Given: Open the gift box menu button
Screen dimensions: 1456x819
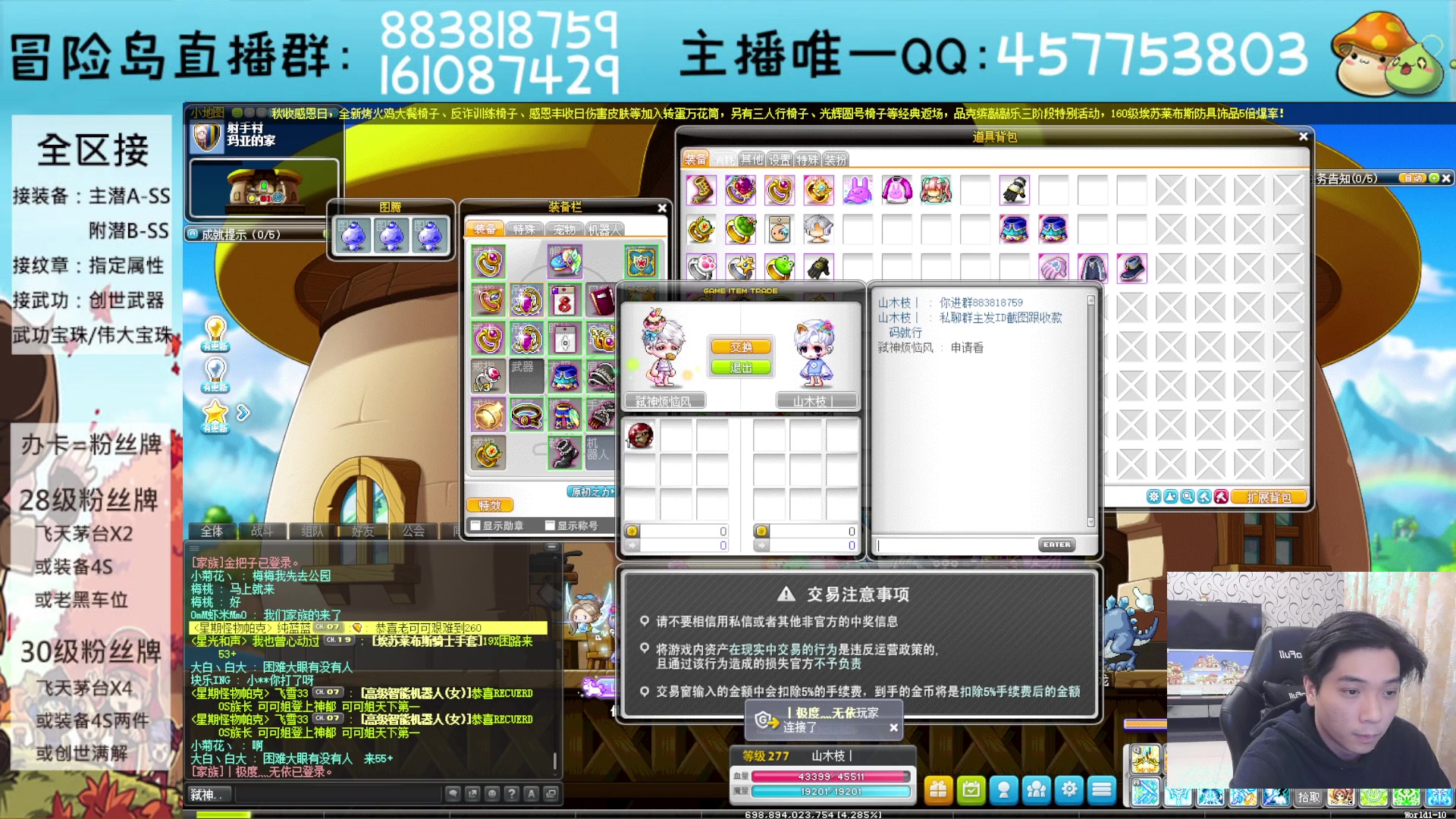Looking at the screenshot, I should (938, 790).
